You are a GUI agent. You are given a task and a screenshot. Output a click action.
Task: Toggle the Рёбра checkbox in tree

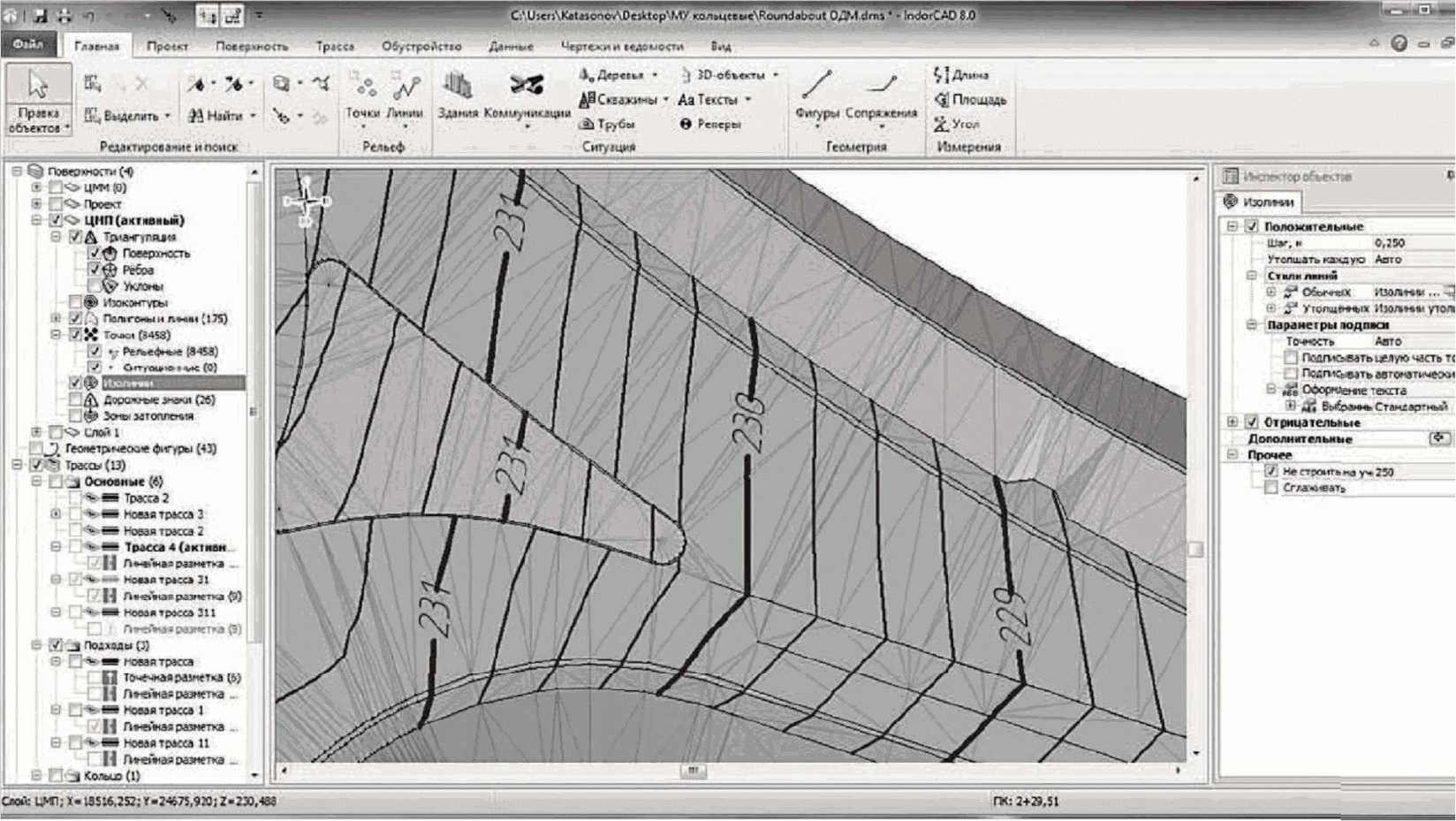[95, 270]
